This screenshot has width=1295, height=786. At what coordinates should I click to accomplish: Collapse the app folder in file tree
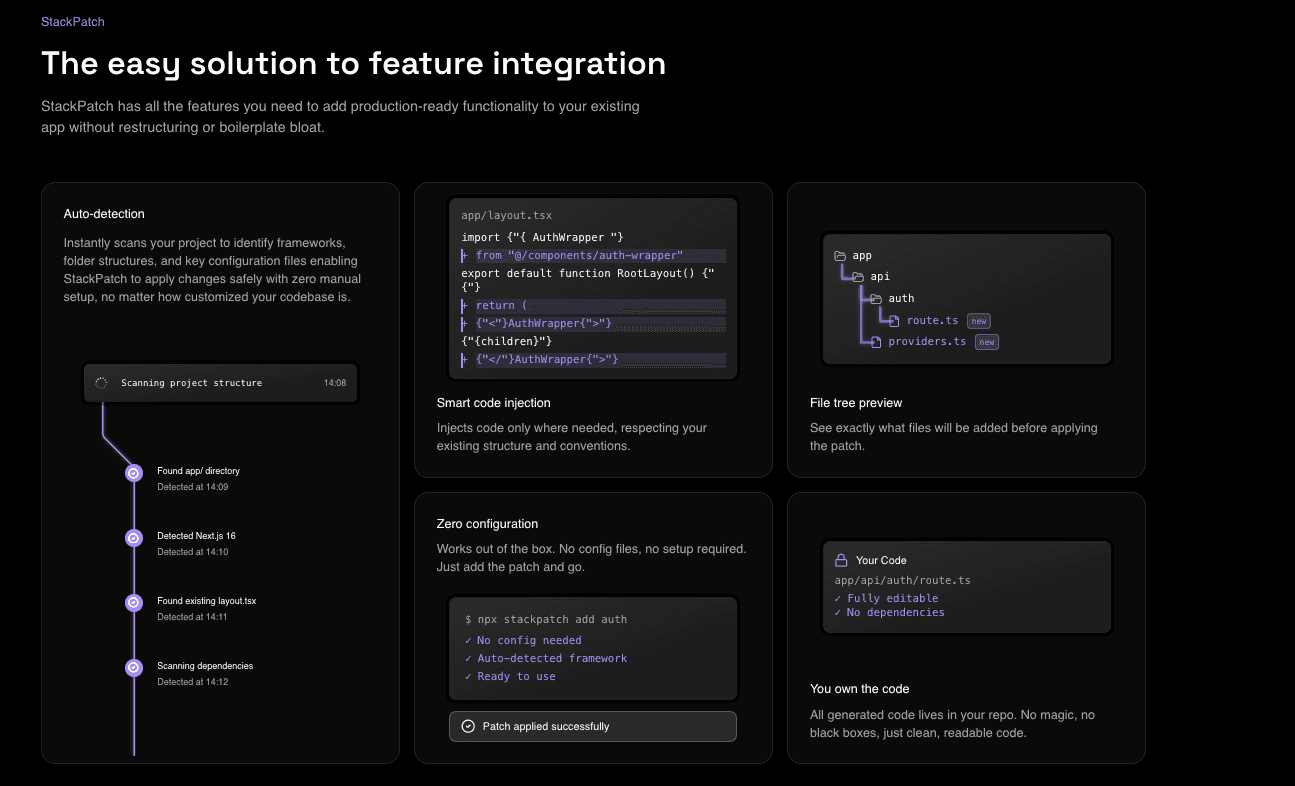click(840, 255)
